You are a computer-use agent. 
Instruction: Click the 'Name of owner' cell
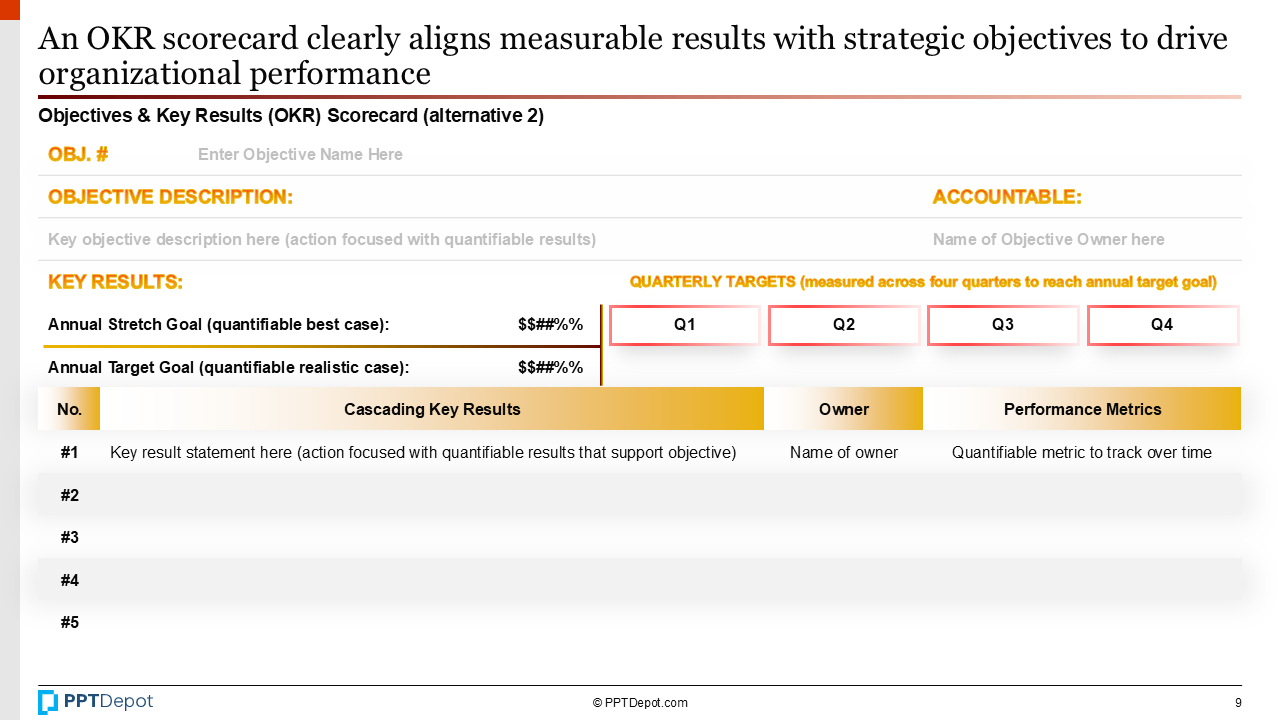coord(844,452)
